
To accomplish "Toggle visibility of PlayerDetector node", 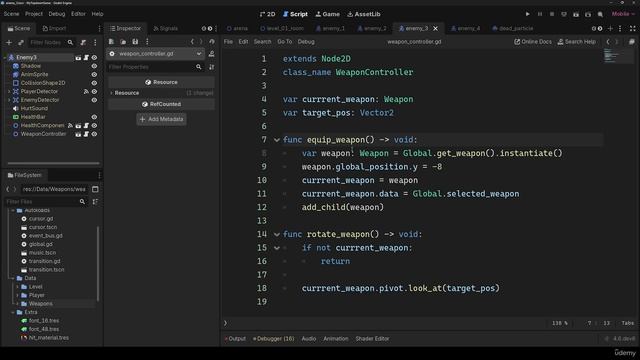I will pos(94,91).
